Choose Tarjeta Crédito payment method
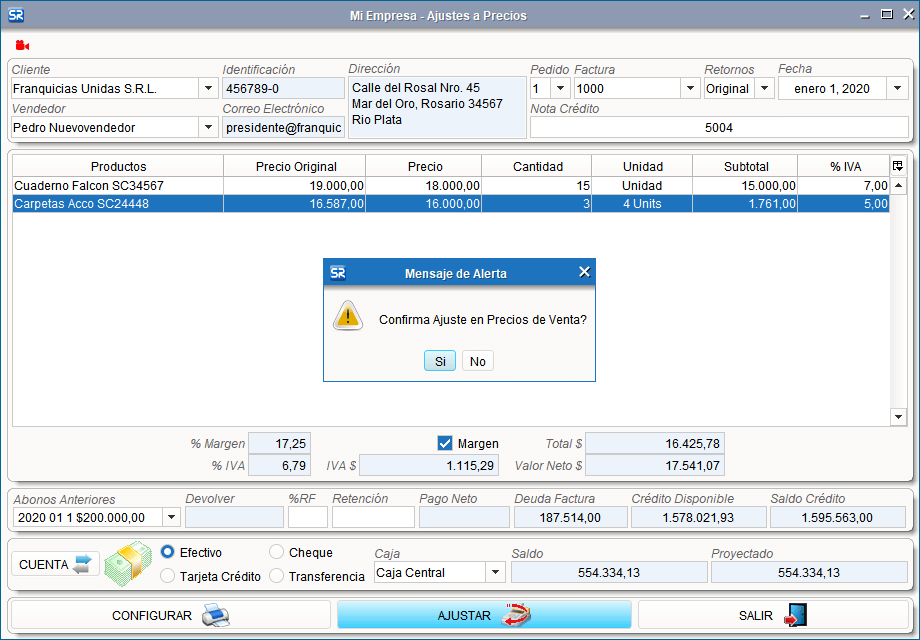Screen dimensions: 920x640 click(x=168, y=576)
